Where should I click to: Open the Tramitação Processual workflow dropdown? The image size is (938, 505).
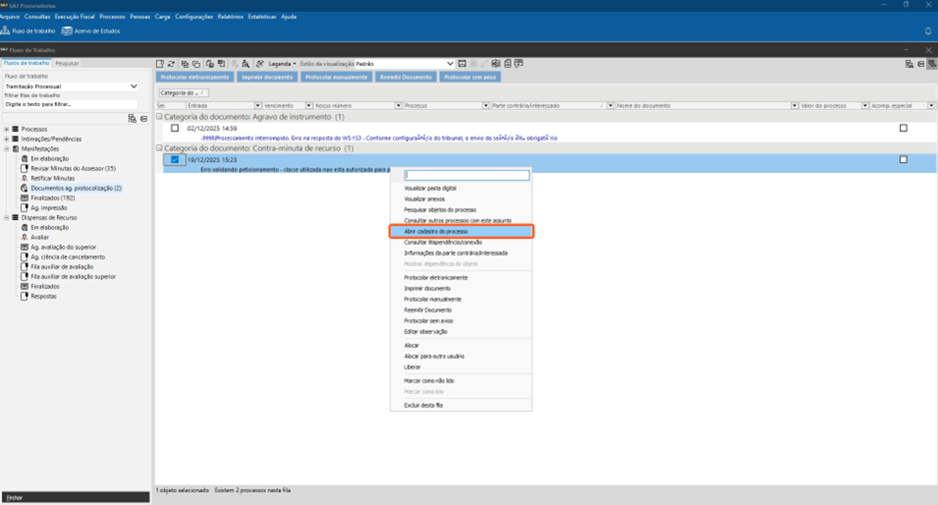[134, 86]
